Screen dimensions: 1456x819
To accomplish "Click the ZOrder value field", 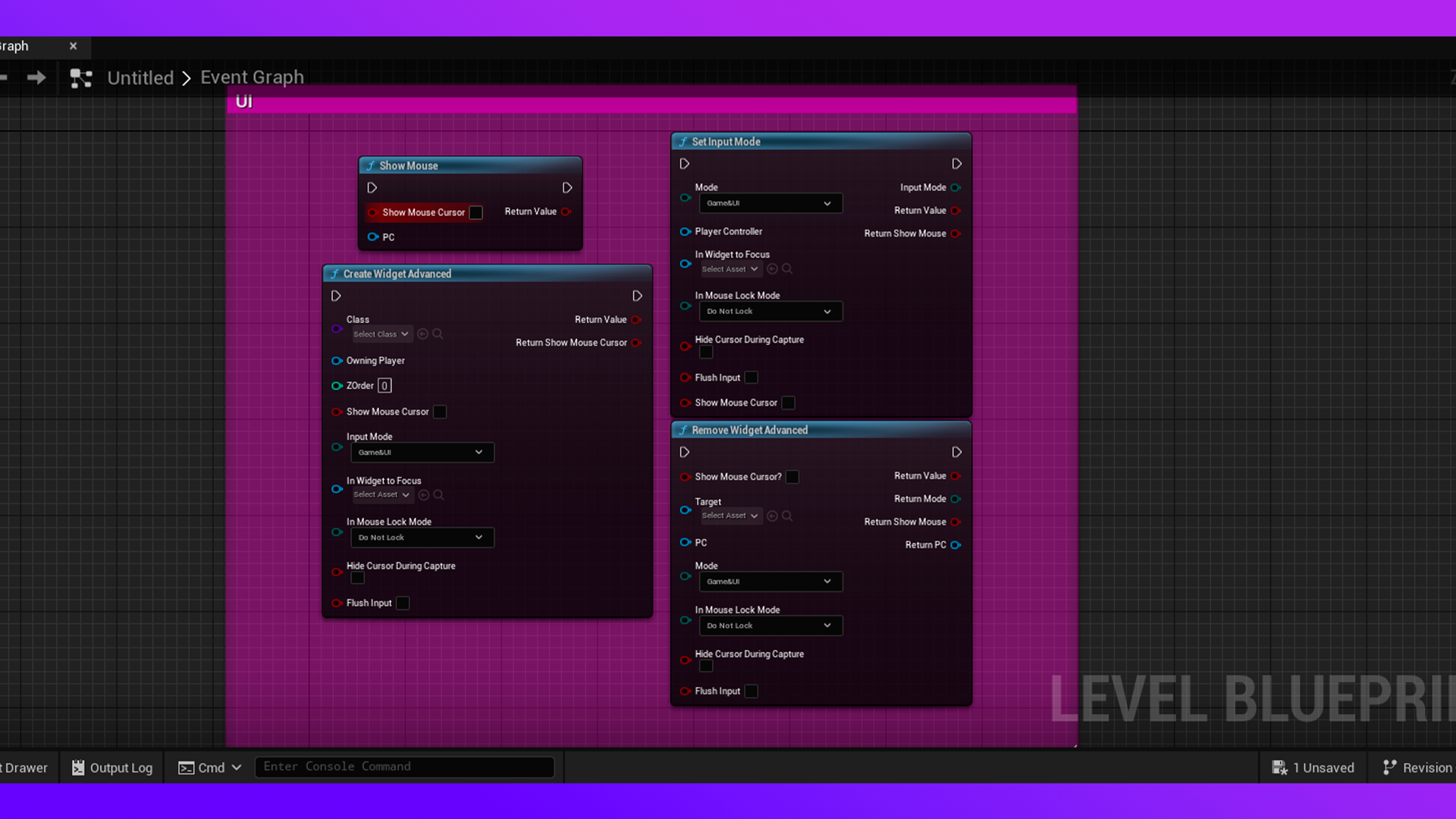I will coord(384,386).
